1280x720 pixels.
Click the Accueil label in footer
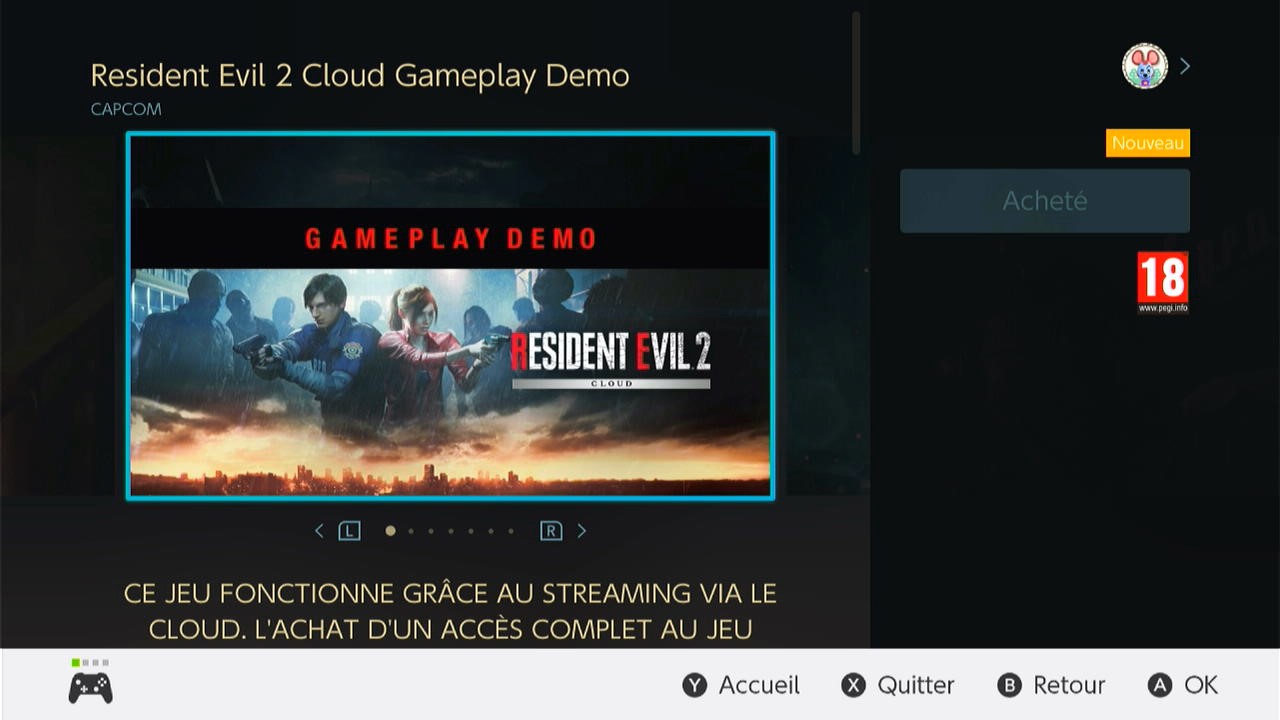coord(759,685)
